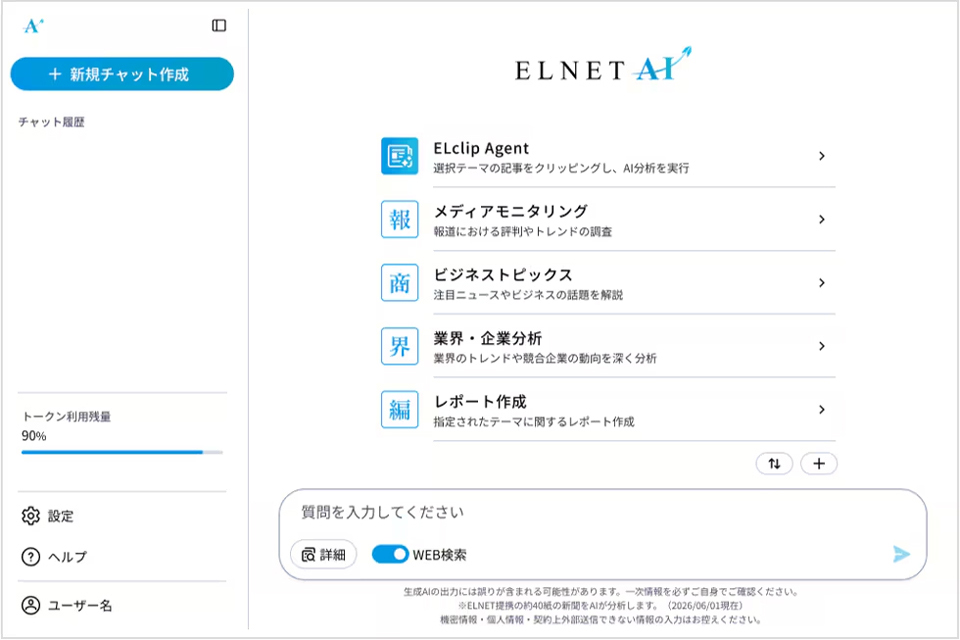
Task: Click the トークン利用残量 label
Action: 67,416
